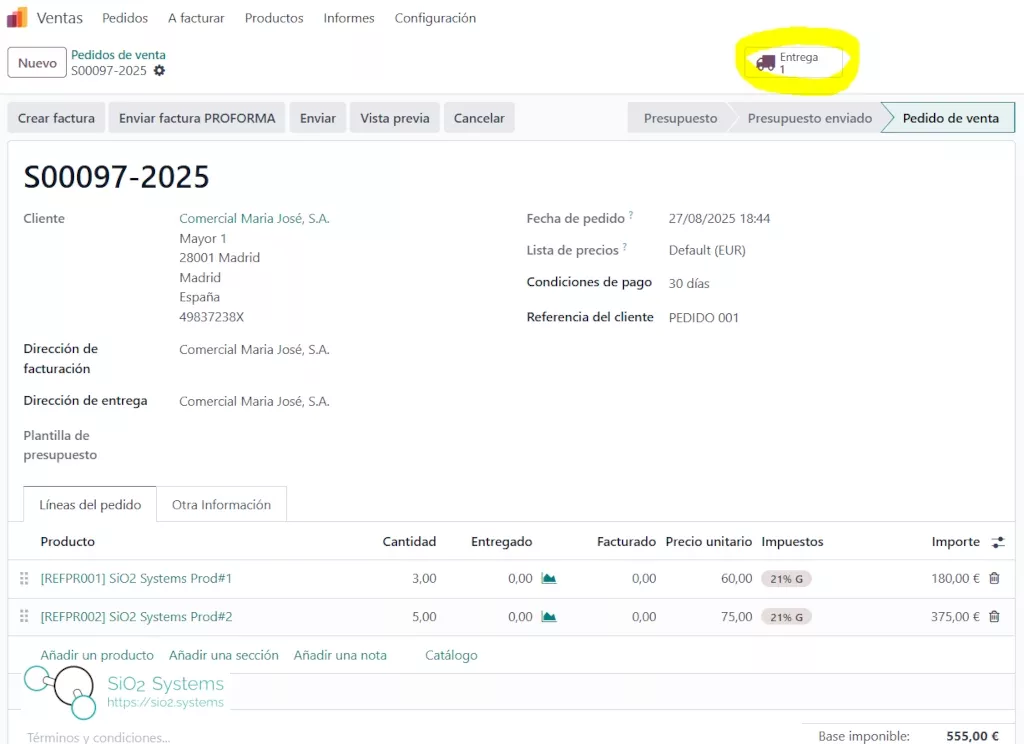Open the gear menu beside S00097-2025
This screenshot has height=744, width=1024.
pos(159,71)
